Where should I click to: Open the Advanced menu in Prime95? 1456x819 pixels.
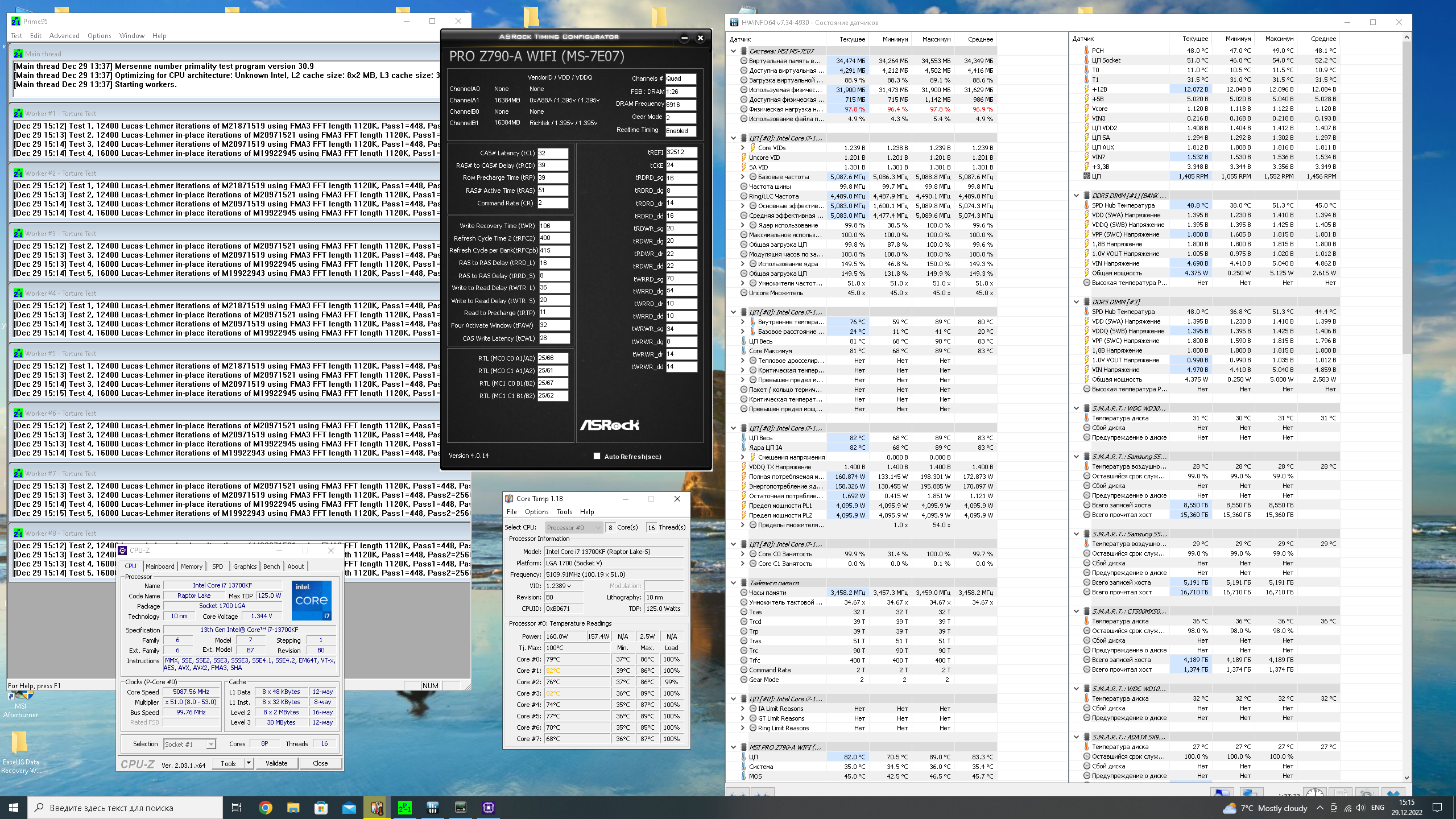64,35
